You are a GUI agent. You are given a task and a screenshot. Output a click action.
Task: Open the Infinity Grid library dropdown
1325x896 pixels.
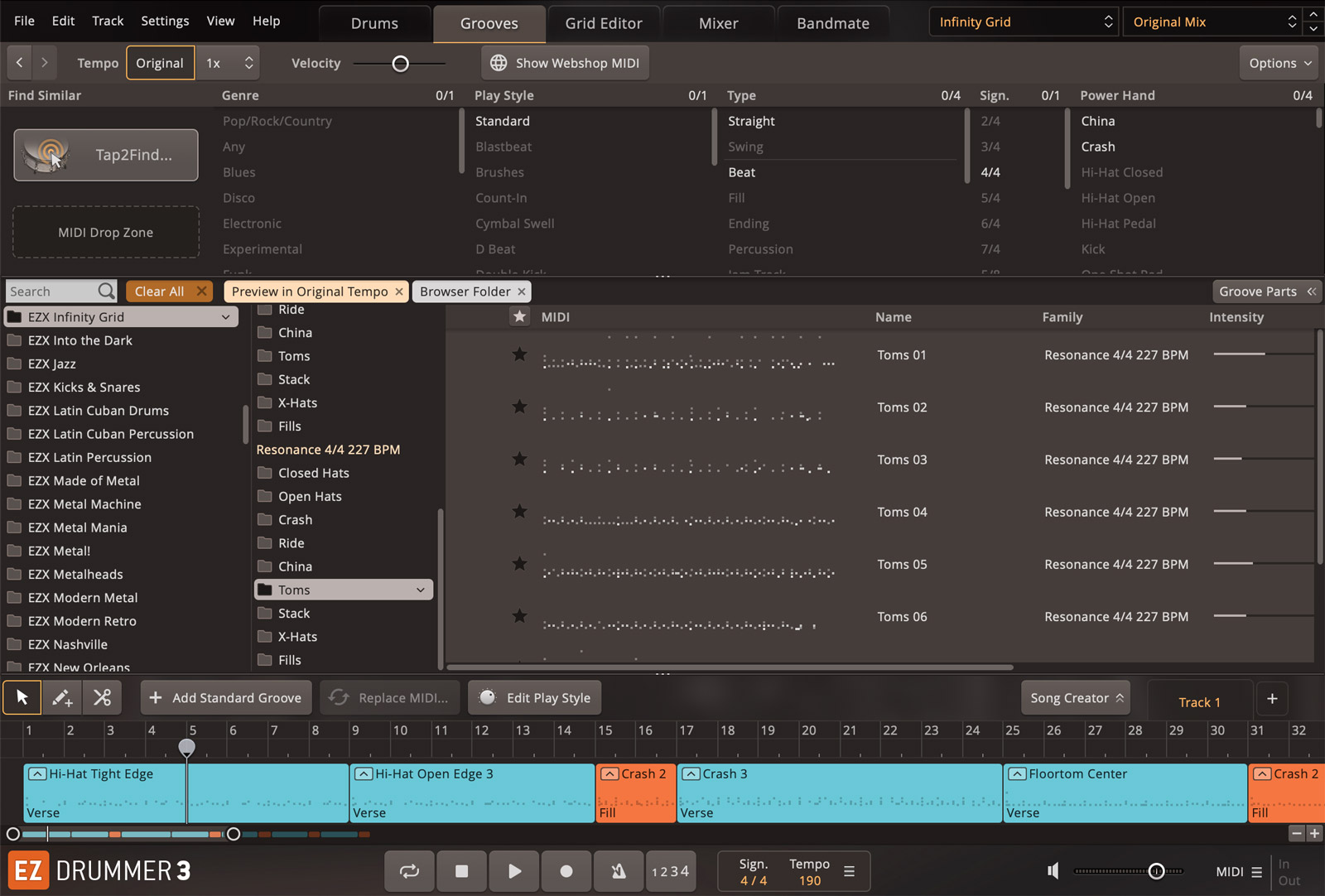[x=1024, y=22]
